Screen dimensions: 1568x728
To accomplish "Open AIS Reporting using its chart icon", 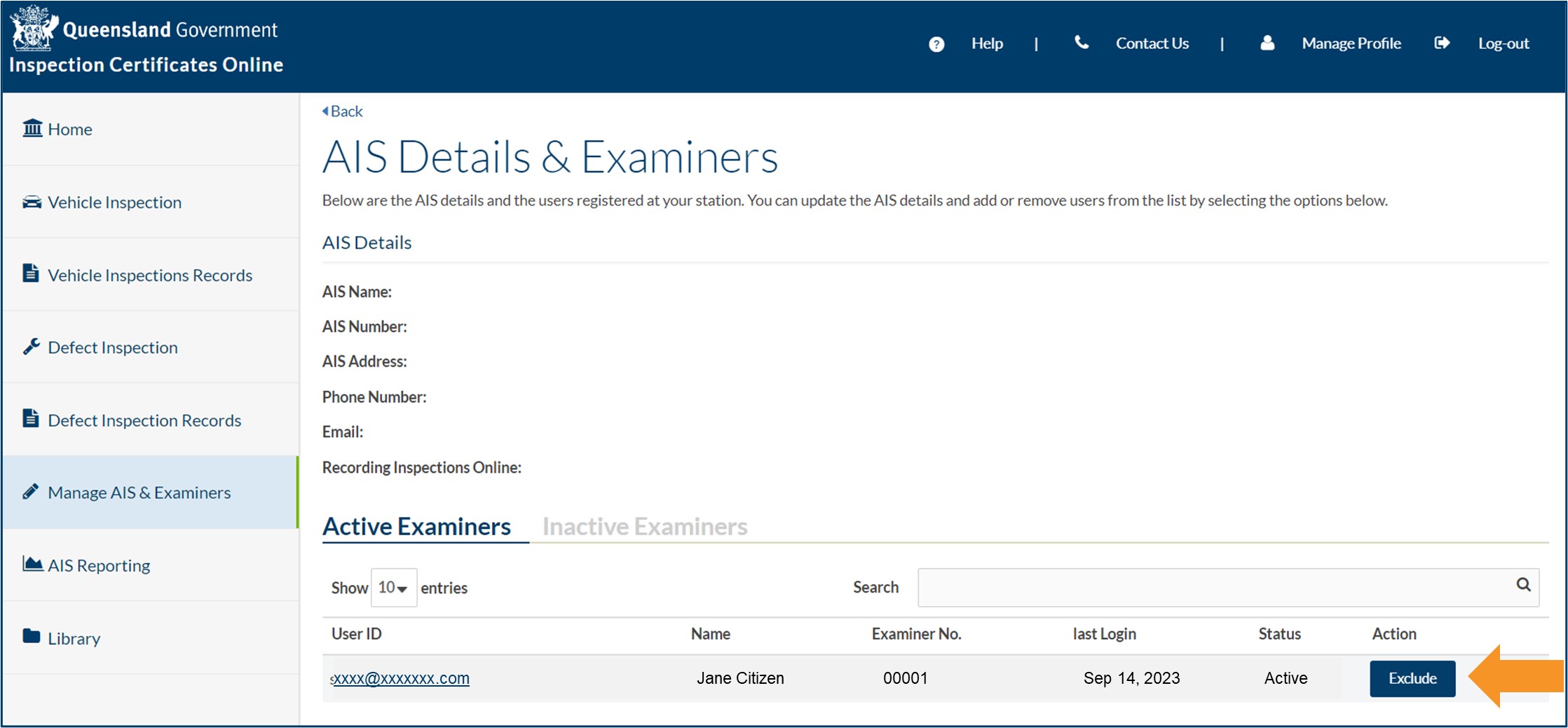I will click(31, 564).
